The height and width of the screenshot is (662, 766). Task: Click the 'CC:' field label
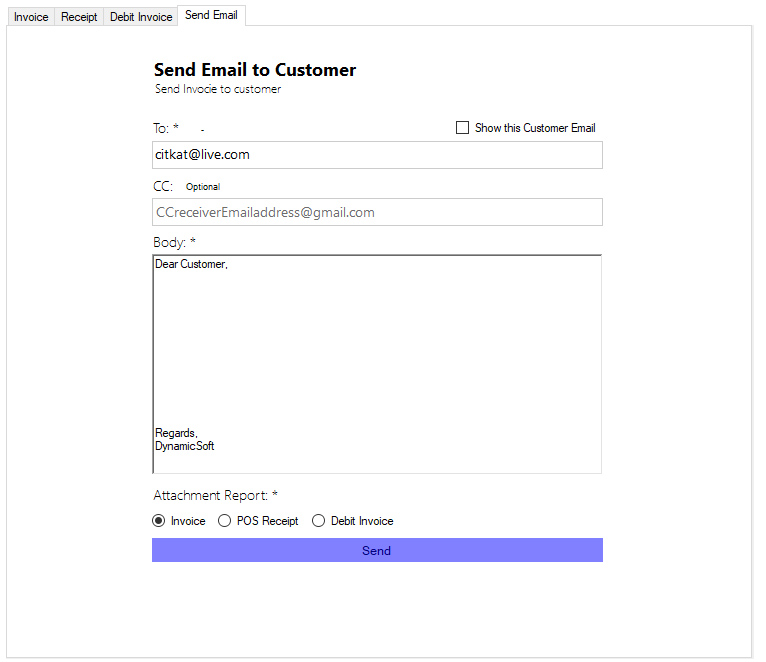tap(163, 186)
